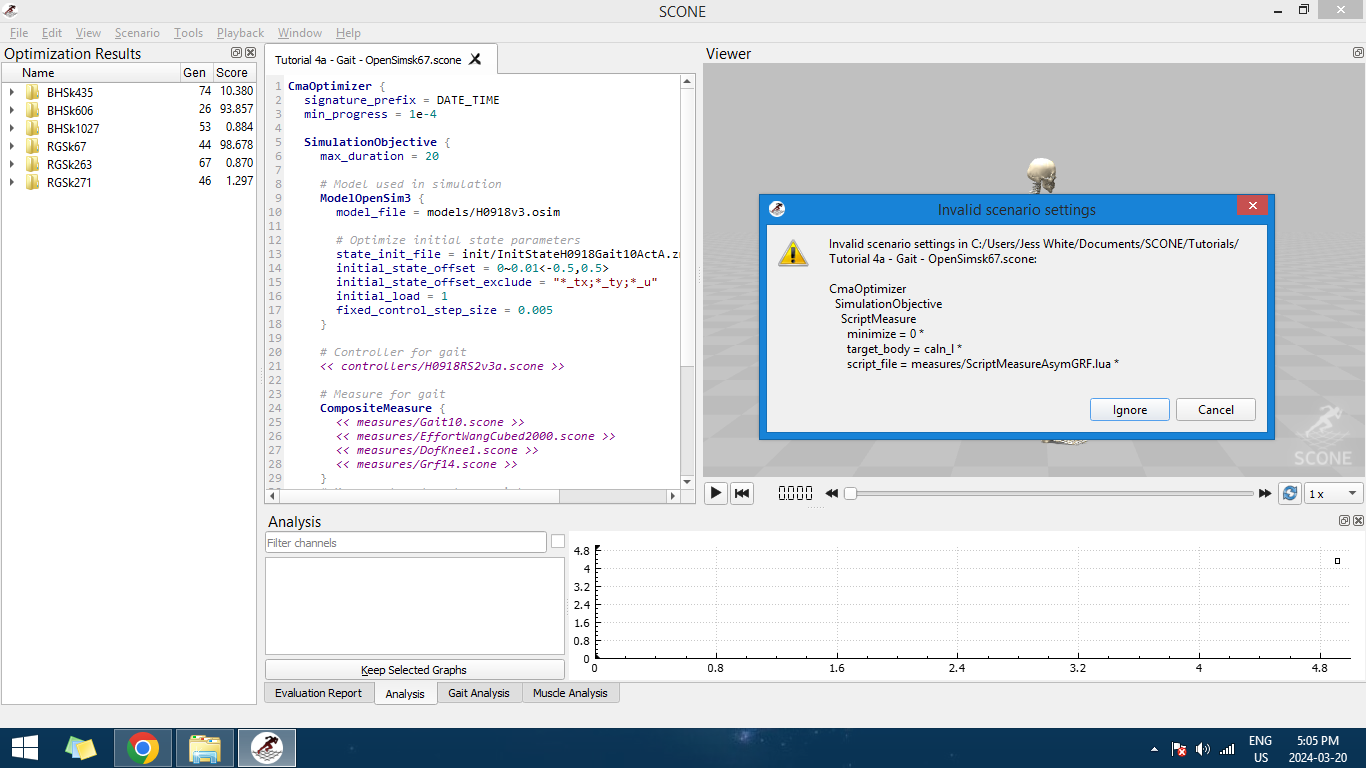Toggle the checkbox beside Filter channels
The width and height of the screenshot is (1366, 768).
tap(558, 542)
